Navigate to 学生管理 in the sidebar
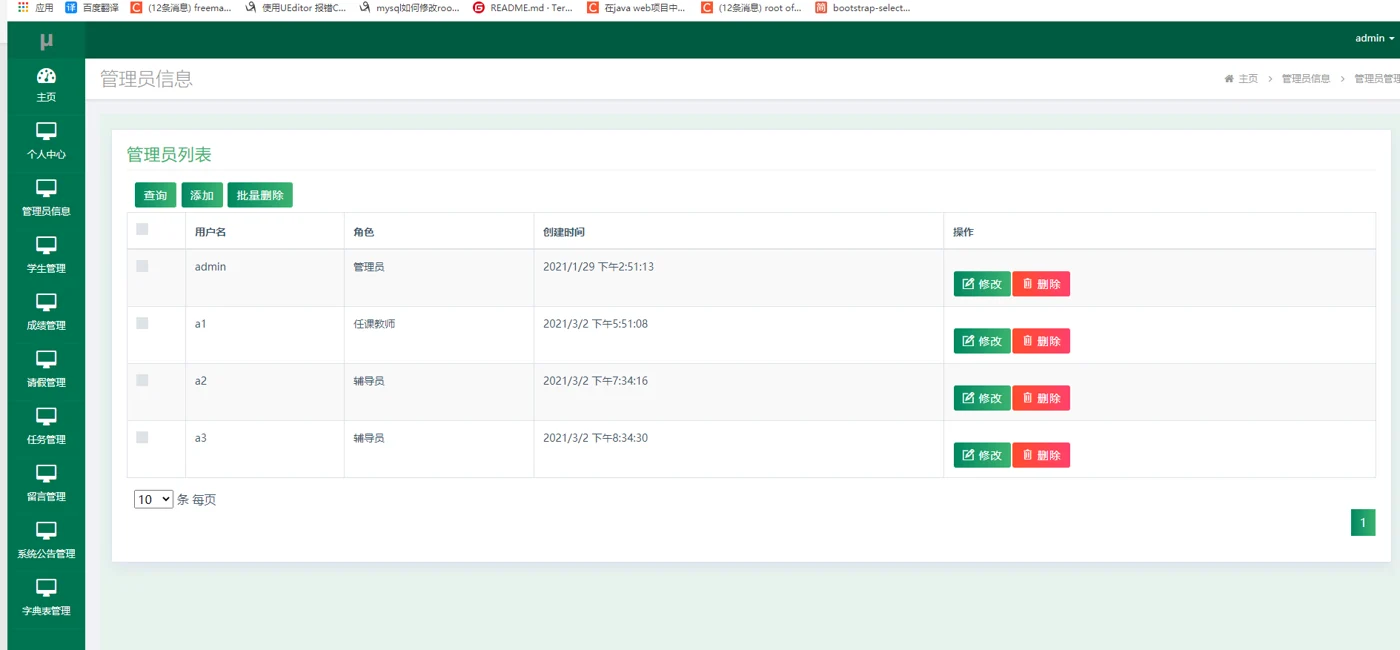This screenshot has width=1400, height=650. (46, 256)
